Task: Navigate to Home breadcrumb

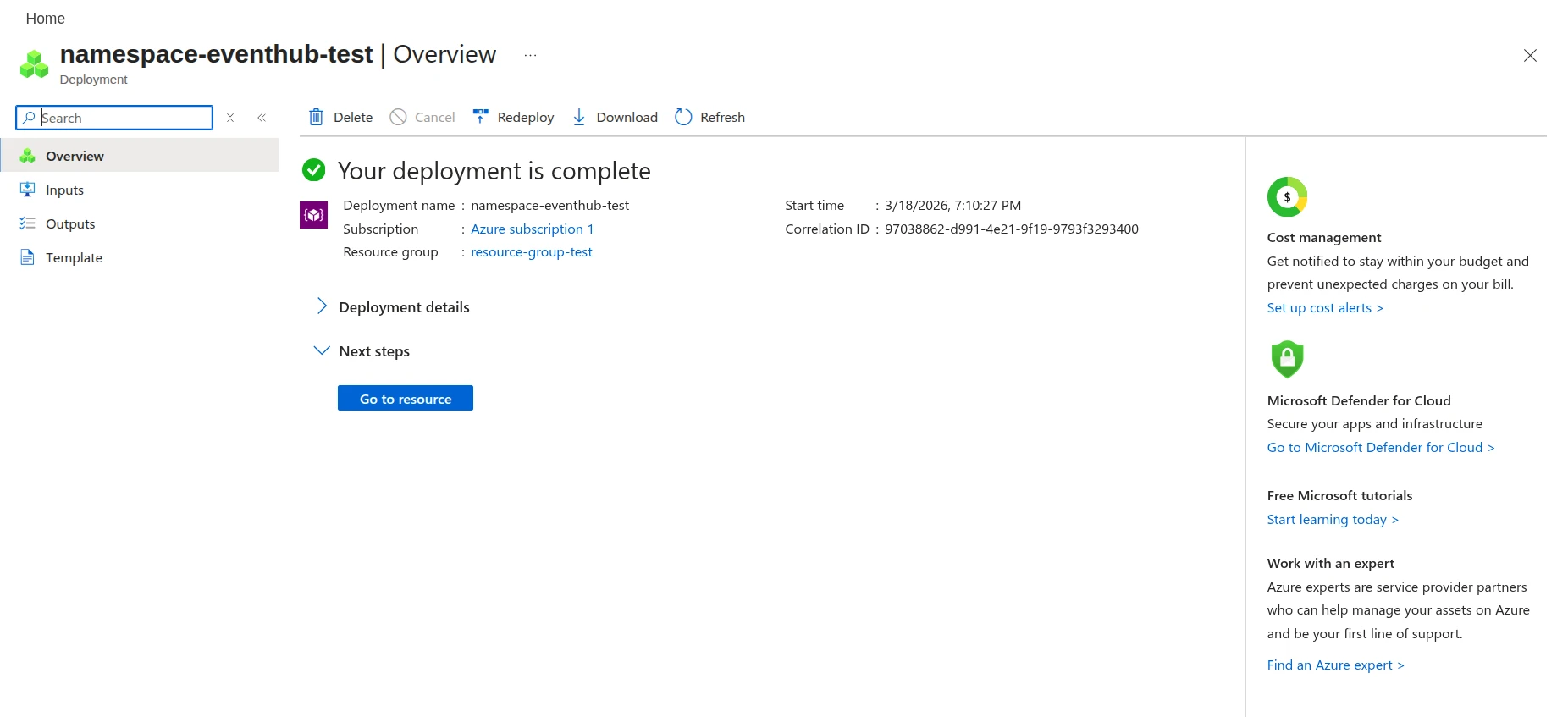Action: click(45, 19)
